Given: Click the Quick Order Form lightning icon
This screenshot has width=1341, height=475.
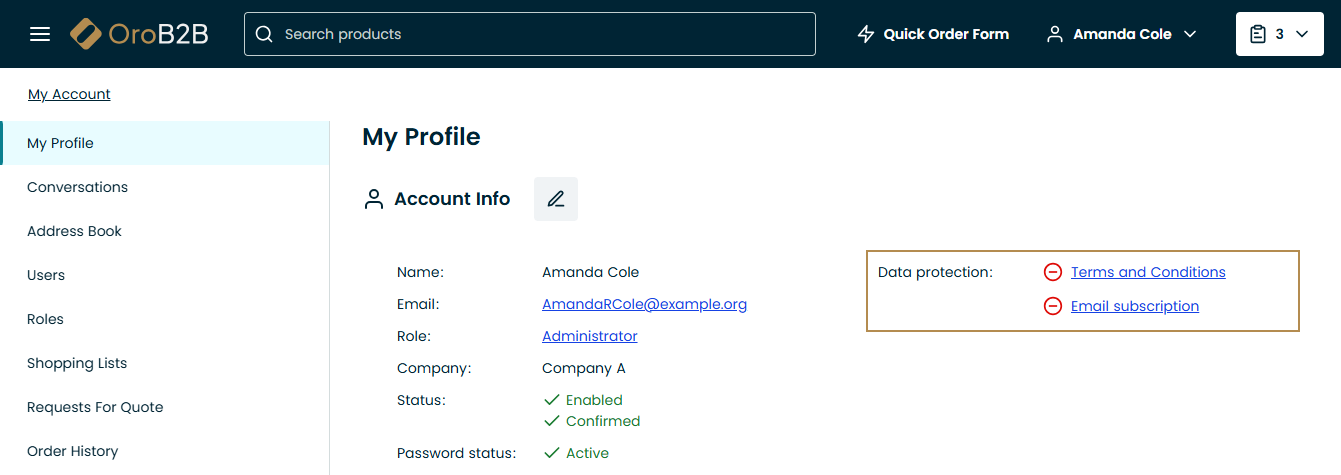Looking at the screenshot, I should point(866,34).
